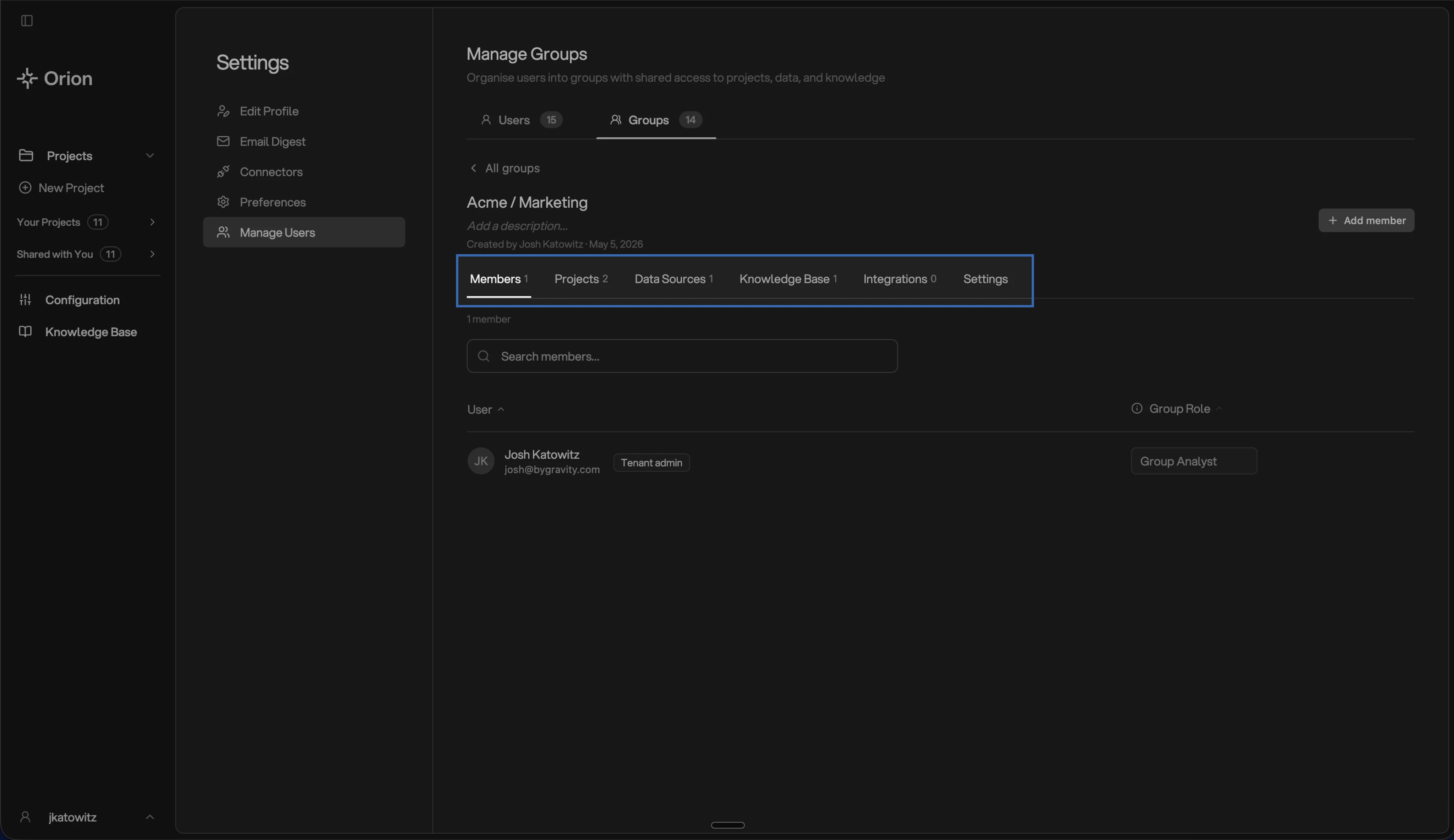Click Add member button
Screen dimensions: 1454x840
[x=1366, y=221]
